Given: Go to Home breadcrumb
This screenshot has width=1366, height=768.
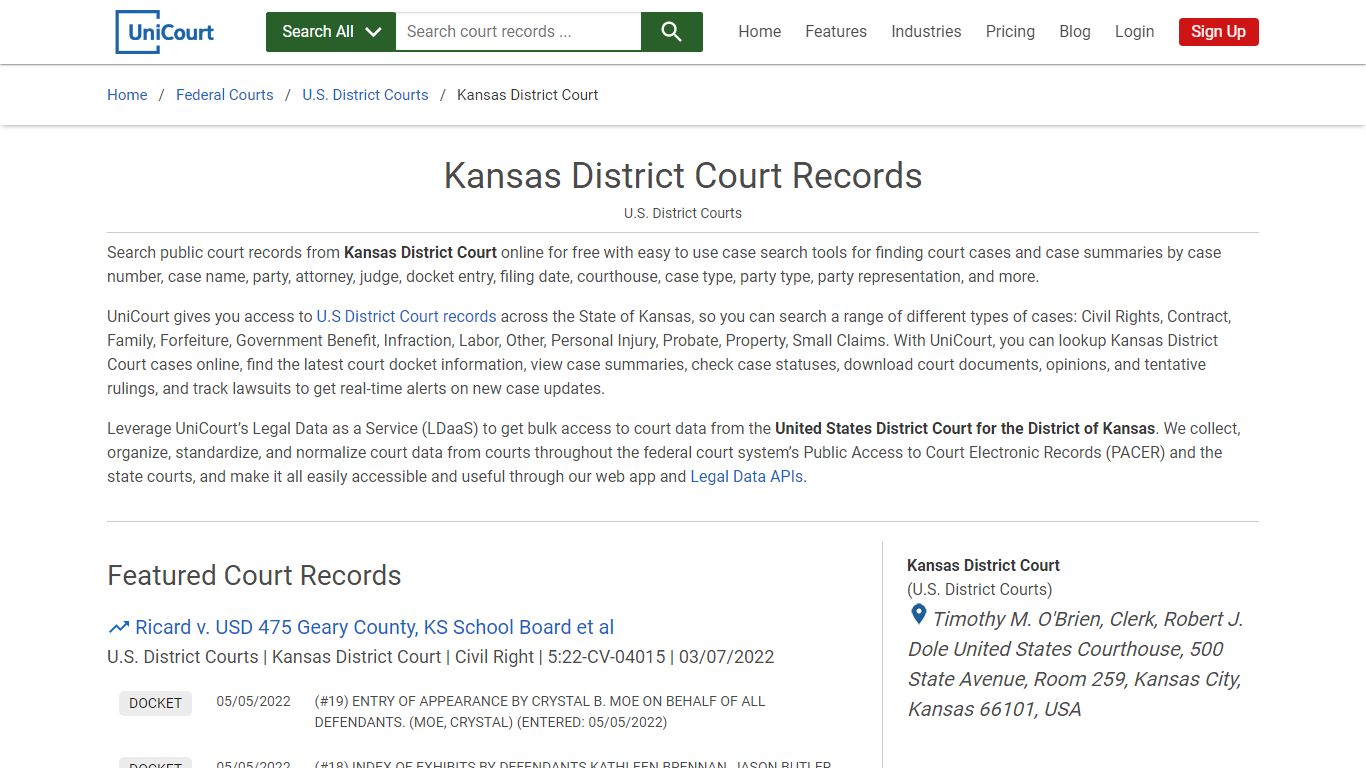Looking at the screenshot, I should click(127, 95).
